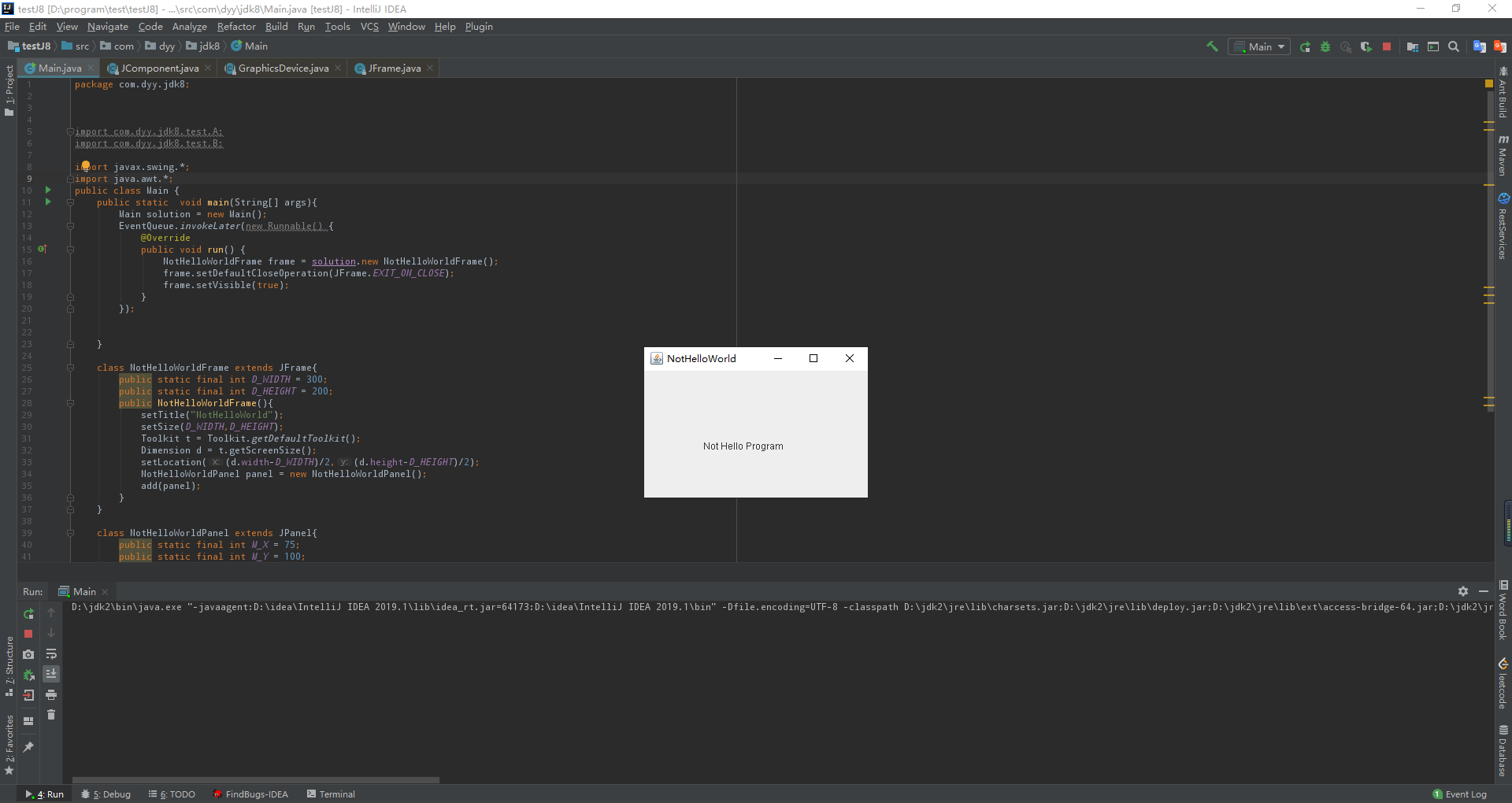Open the 6: TODO tool window
The width and height of the screenshot is (1512, 803).
pyautogui.click(x=172, y=794)
